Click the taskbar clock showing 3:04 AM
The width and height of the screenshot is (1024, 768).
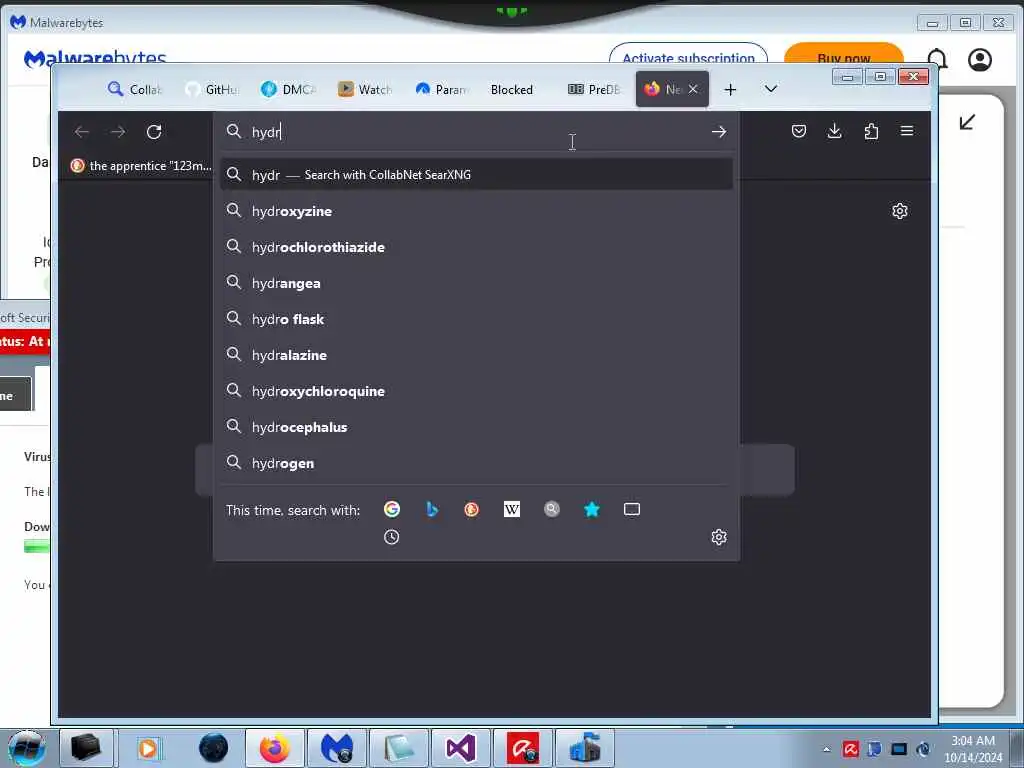pyautogui.click(x=973, y=749)
